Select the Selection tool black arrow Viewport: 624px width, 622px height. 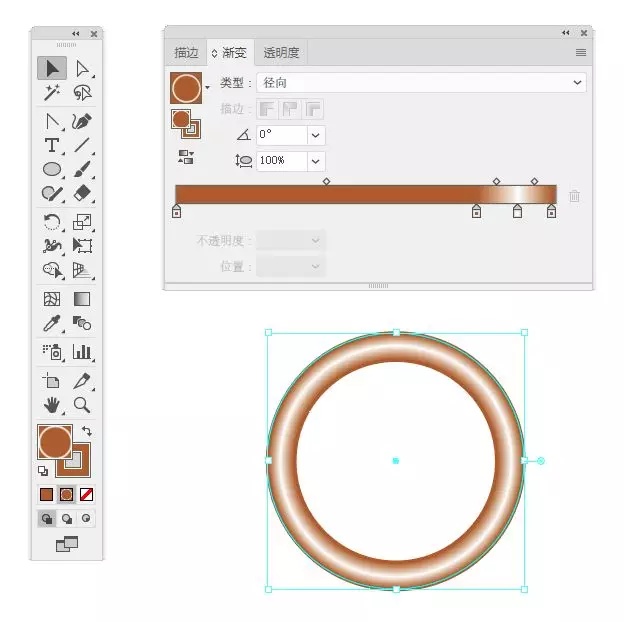[52, 68]
